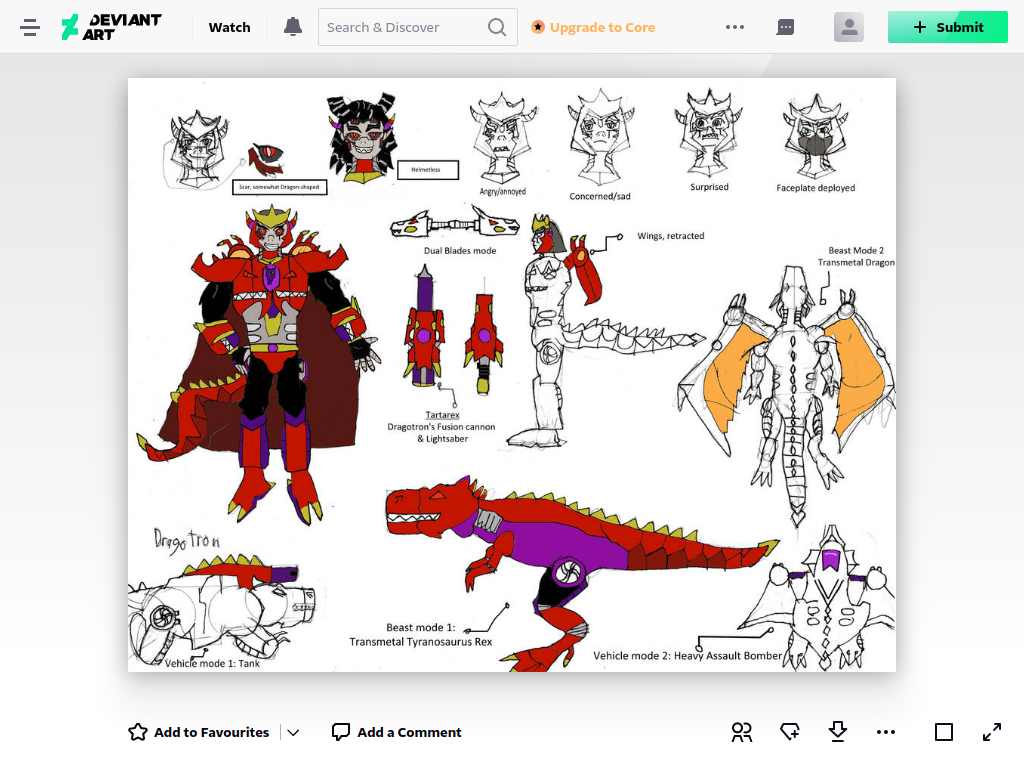Click the search magnifier icon
The width and height of the screenshot is (1024, 768).
click(497, 27)
